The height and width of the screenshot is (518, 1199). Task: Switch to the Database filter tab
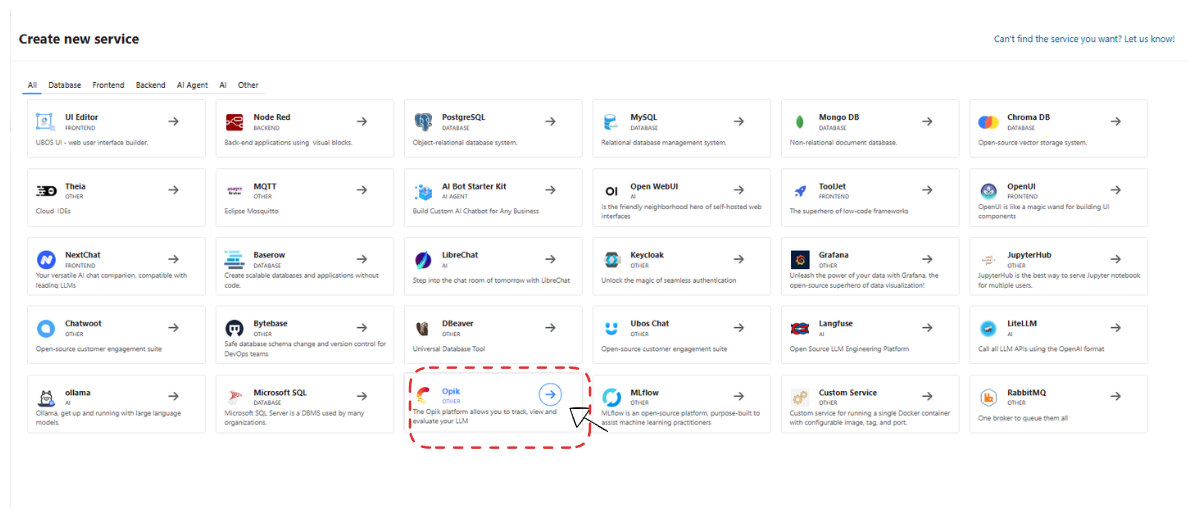click(x=65, y=85)
